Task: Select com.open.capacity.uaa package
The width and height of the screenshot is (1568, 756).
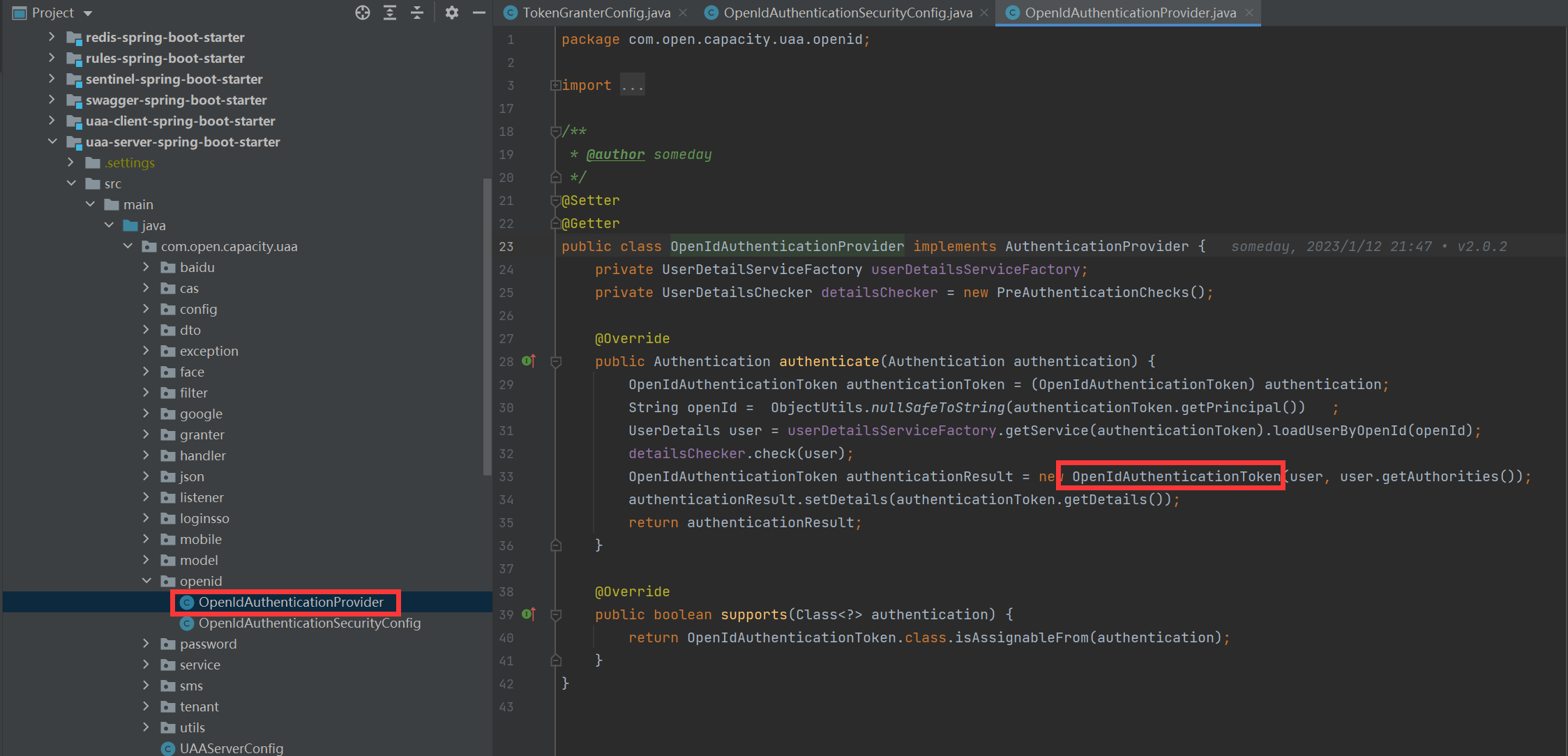Action: (x=229, y=246)
